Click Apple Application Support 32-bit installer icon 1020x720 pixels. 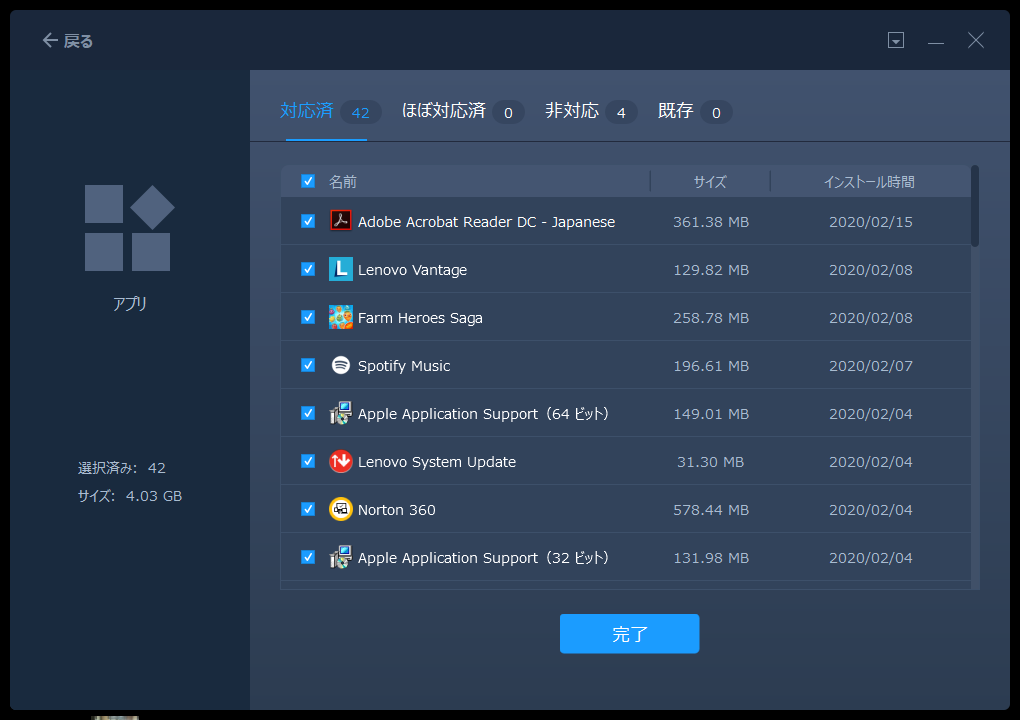340,557
